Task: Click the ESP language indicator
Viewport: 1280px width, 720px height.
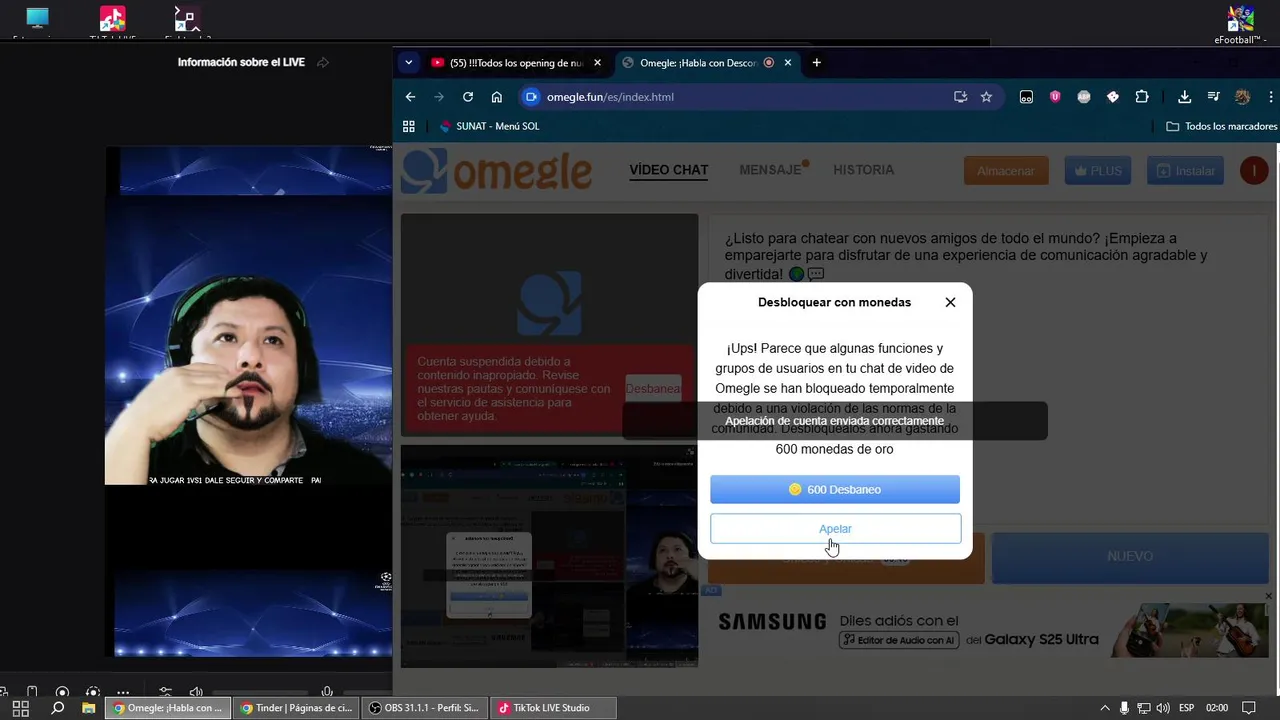Action: [x=1187, y=708]
